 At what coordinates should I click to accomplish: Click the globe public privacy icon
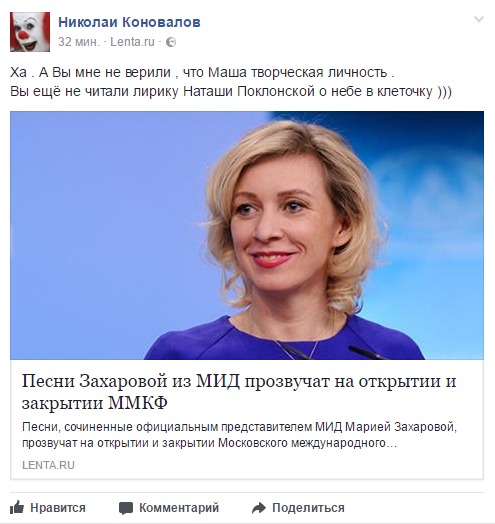pyautogui.click(x=171, y=42)
